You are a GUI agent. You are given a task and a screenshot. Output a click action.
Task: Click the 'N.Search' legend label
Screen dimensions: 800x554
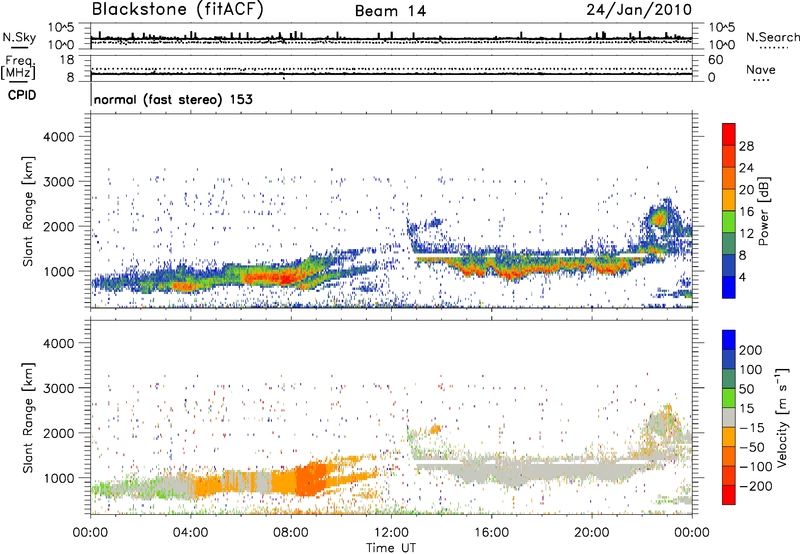(x=772, y=37)
